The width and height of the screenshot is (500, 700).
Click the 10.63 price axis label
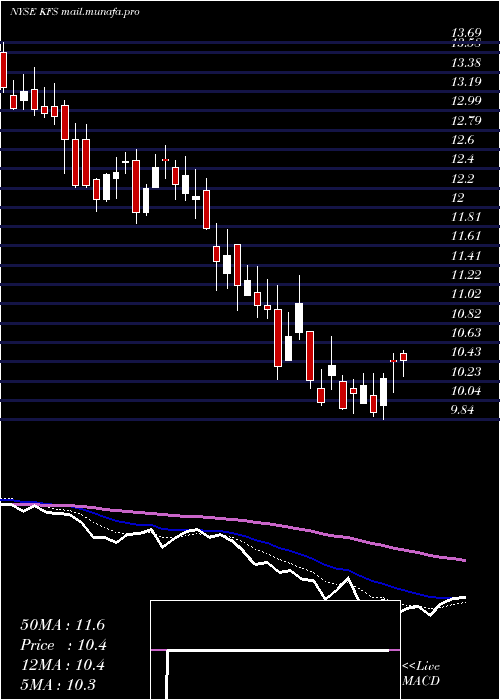tap(466, 333)
